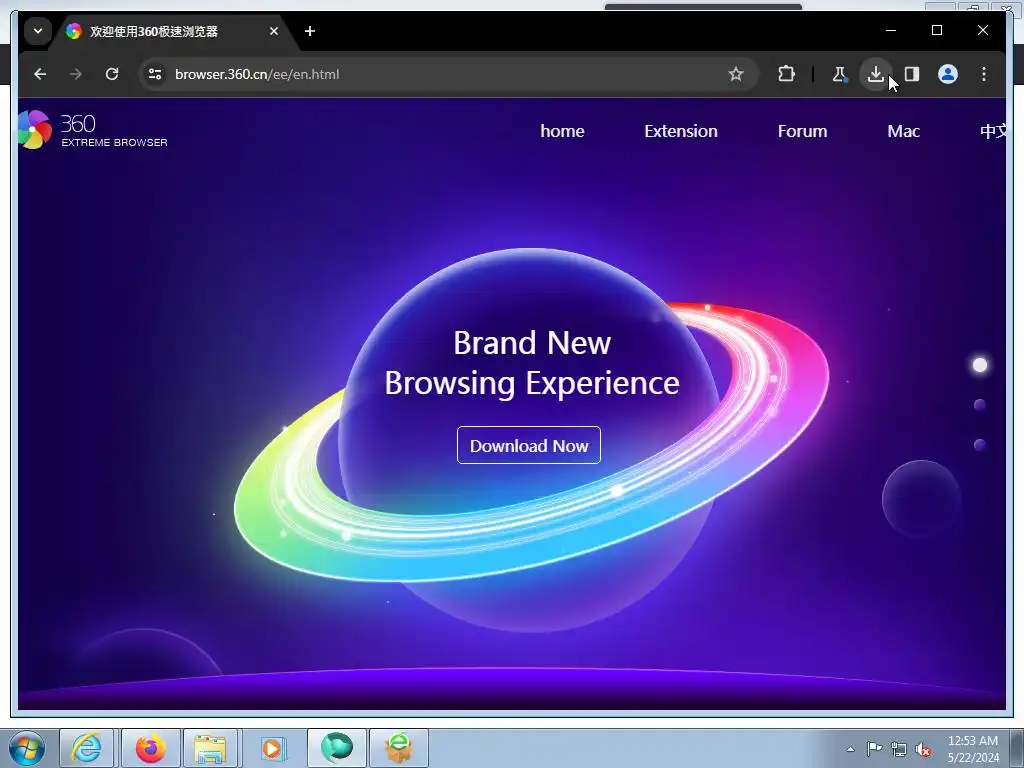Image resolution: width=1024 pixels, height=768 pixels.
Task: Open the user profile avatar
Action: click(x=948, y=74)
